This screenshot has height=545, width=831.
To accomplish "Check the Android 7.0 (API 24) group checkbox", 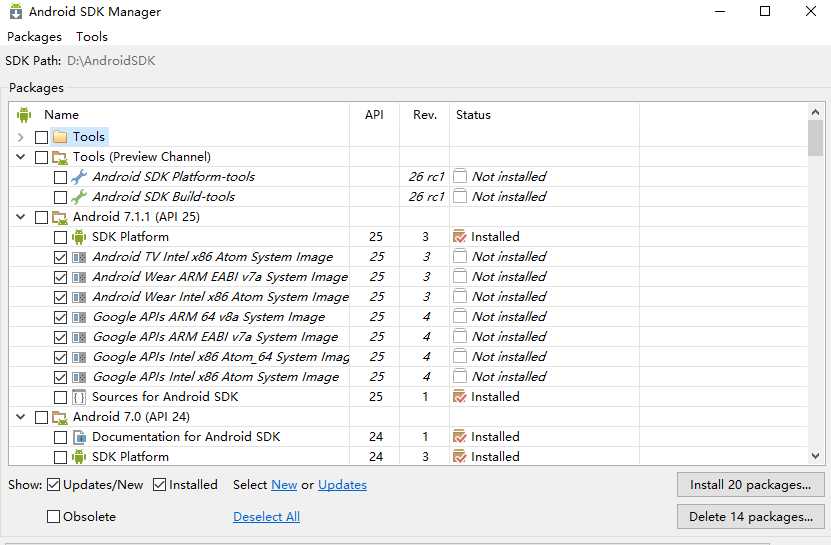I will click(41, 418).
